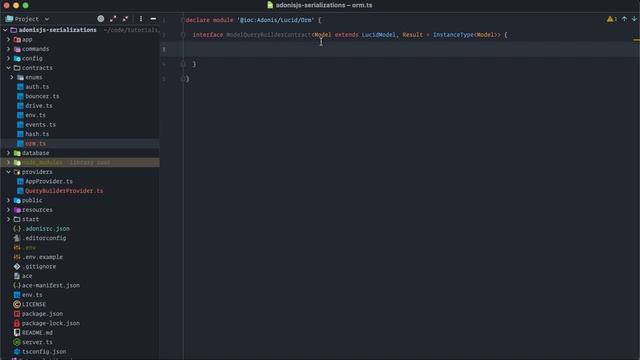
Task: Open root-level env.ts file below ace-manifest.json
Action: pyautogui.click(x=32, y=295)
